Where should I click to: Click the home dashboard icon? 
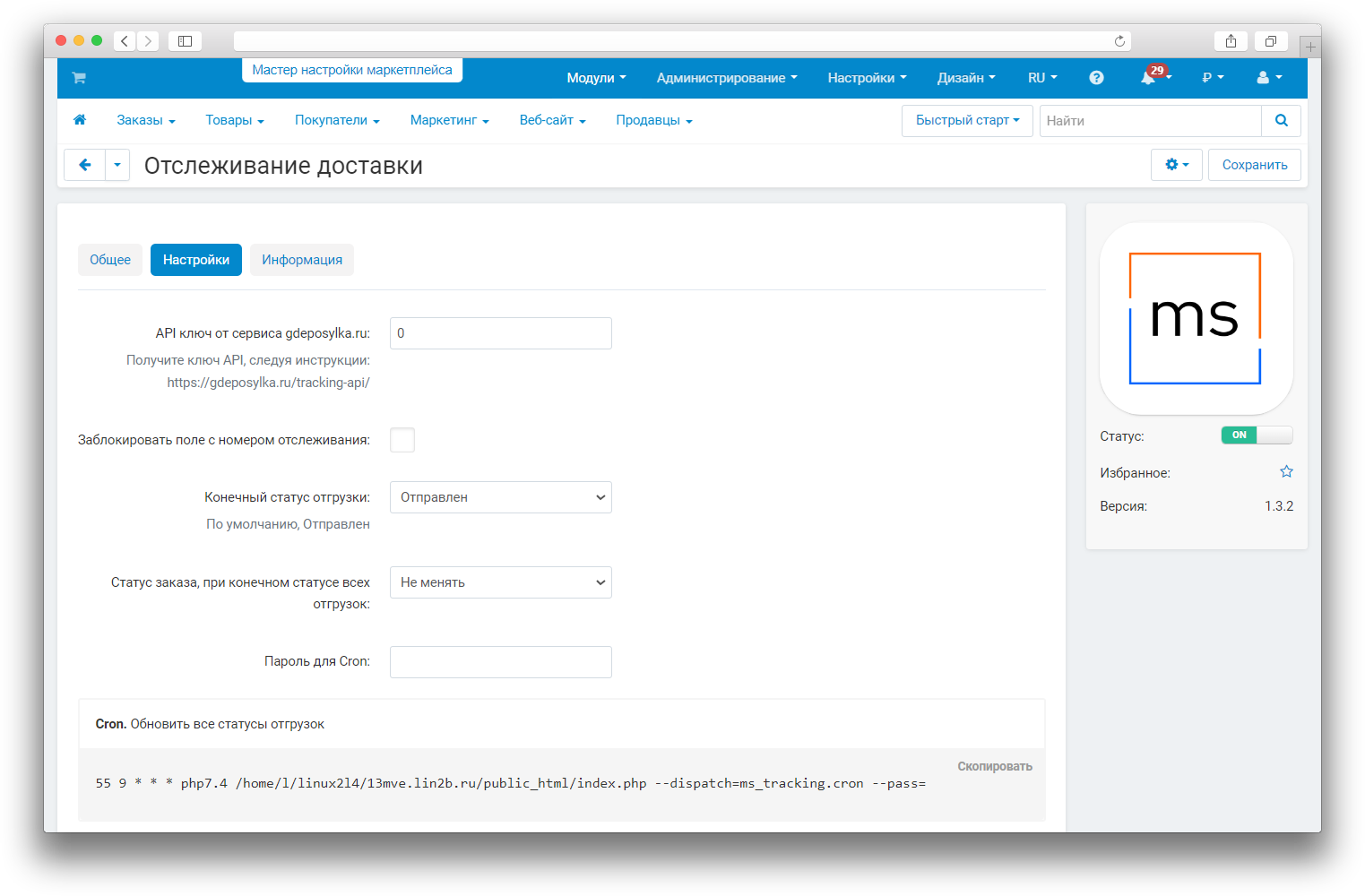(x=80, y=120)
